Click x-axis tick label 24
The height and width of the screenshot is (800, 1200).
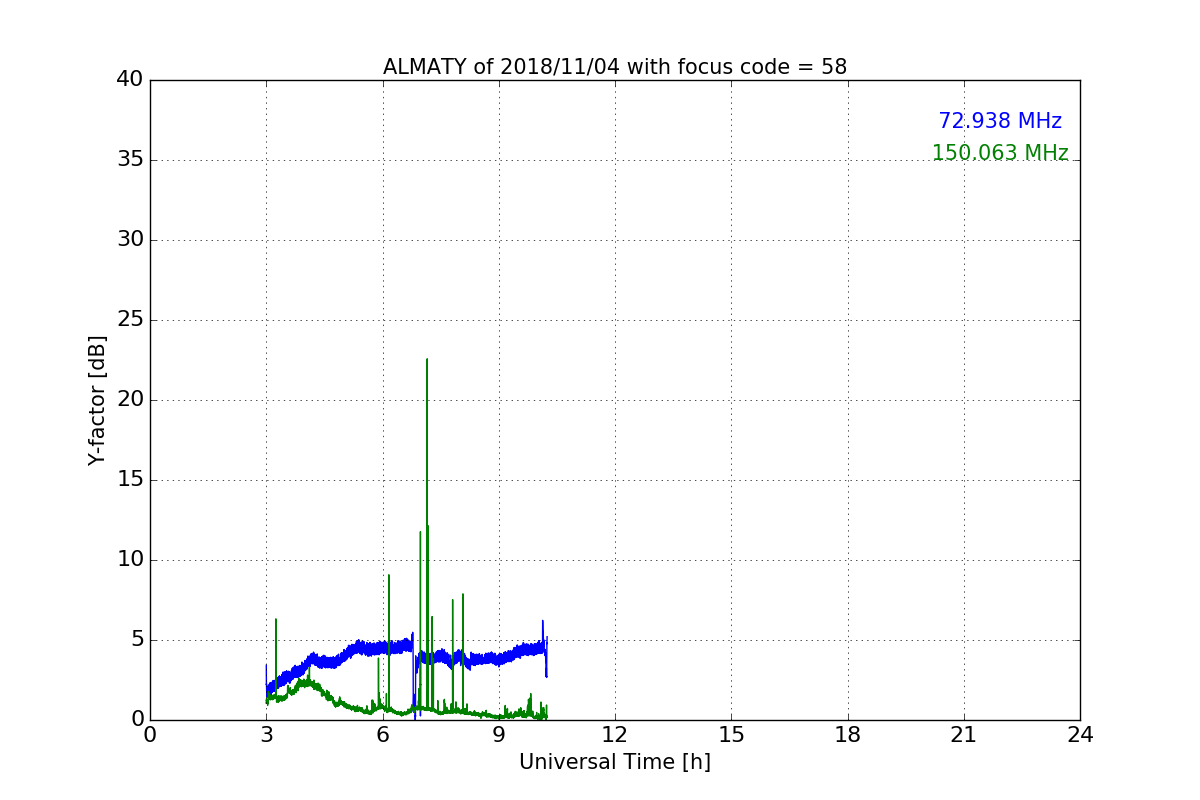click(x=1080, y=736)
